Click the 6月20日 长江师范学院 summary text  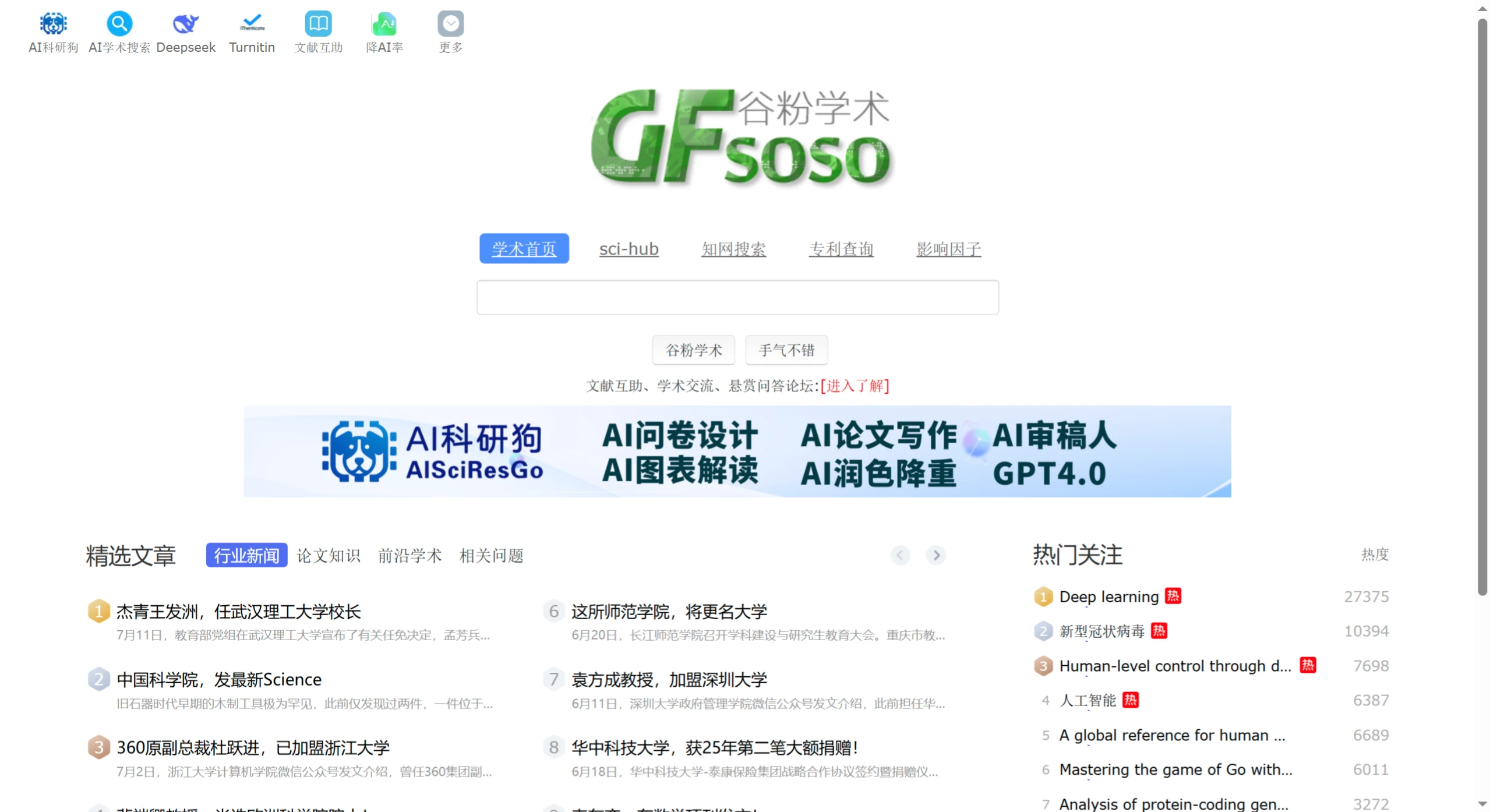coord(758,635)
